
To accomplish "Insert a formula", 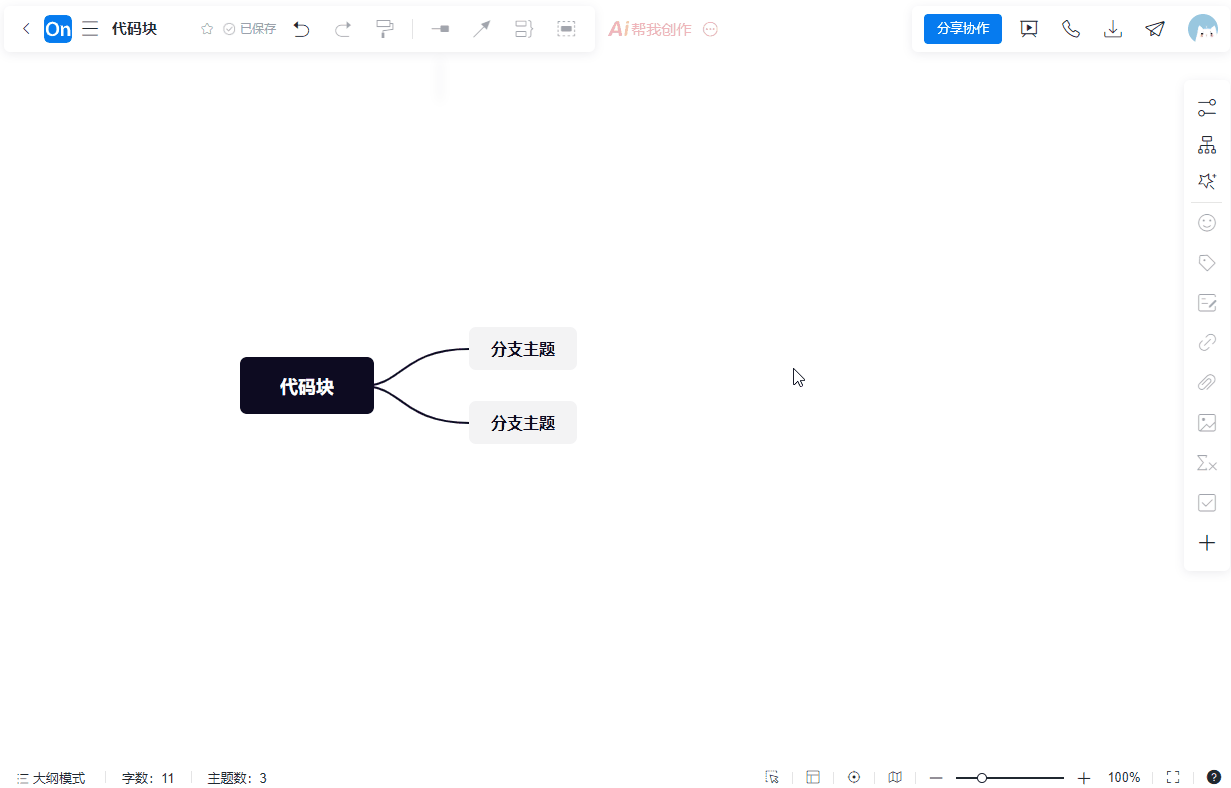I will pyautogui.click(x=1207, y=463).
